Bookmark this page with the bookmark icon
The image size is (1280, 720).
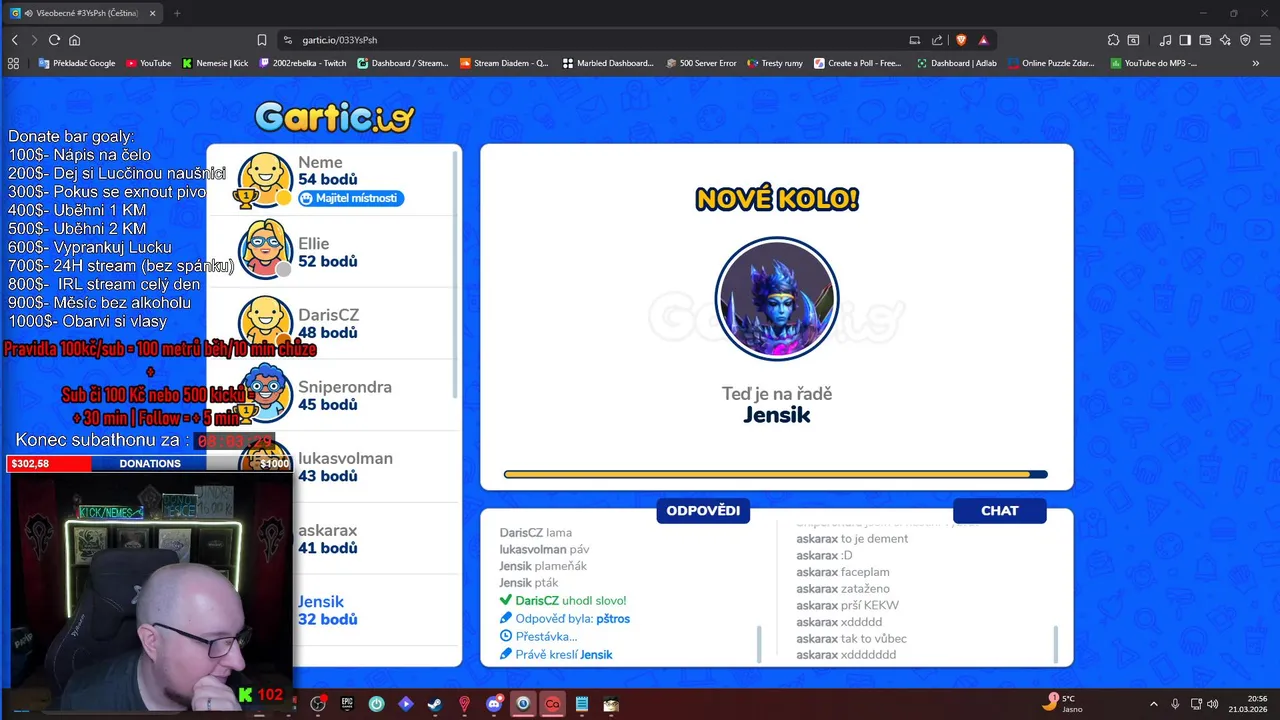(262, 40)
